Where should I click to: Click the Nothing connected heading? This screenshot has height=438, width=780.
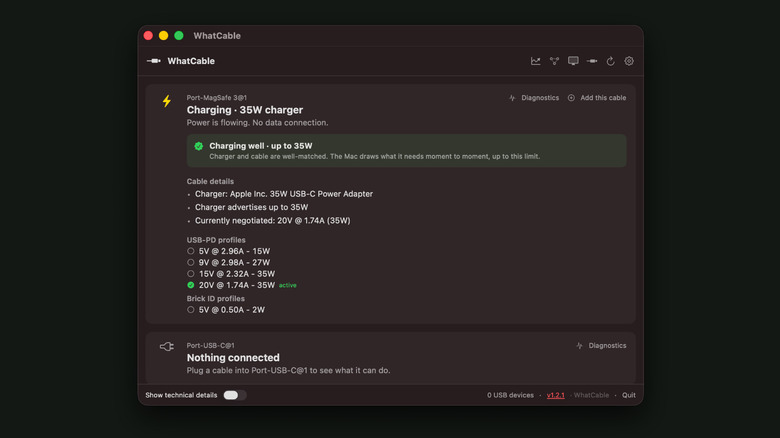[233, 358]
